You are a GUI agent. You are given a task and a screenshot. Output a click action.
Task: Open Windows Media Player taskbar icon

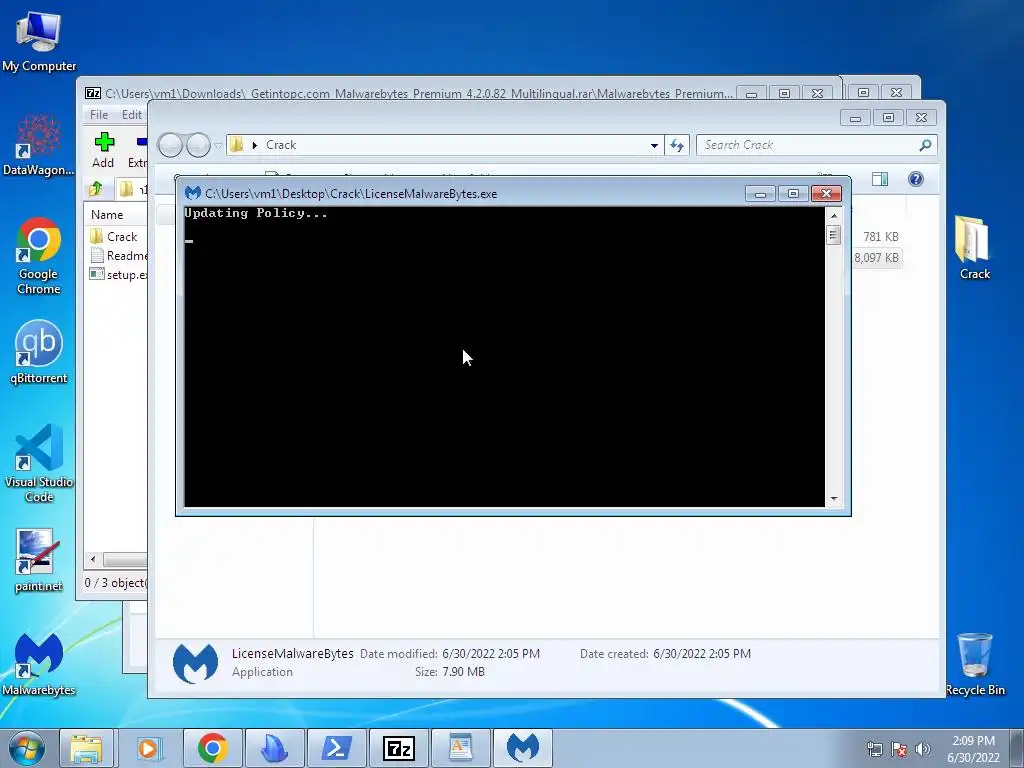point(148,748)
